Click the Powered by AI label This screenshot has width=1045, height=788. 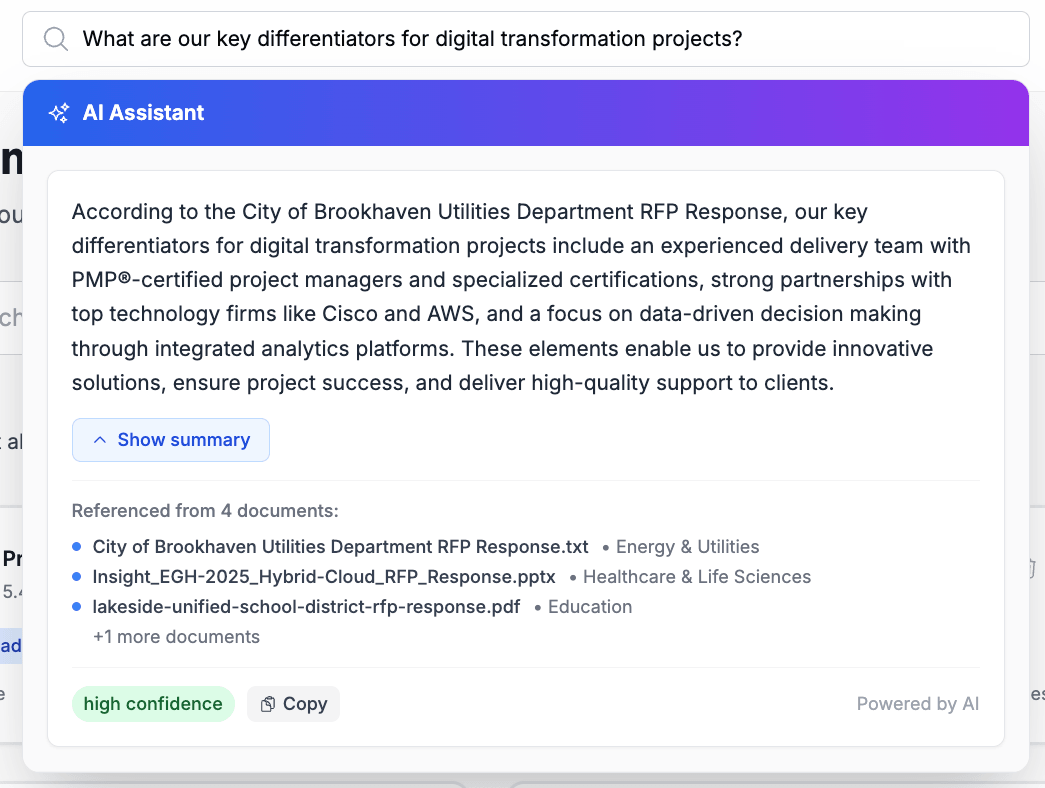(x=917, y=703)
